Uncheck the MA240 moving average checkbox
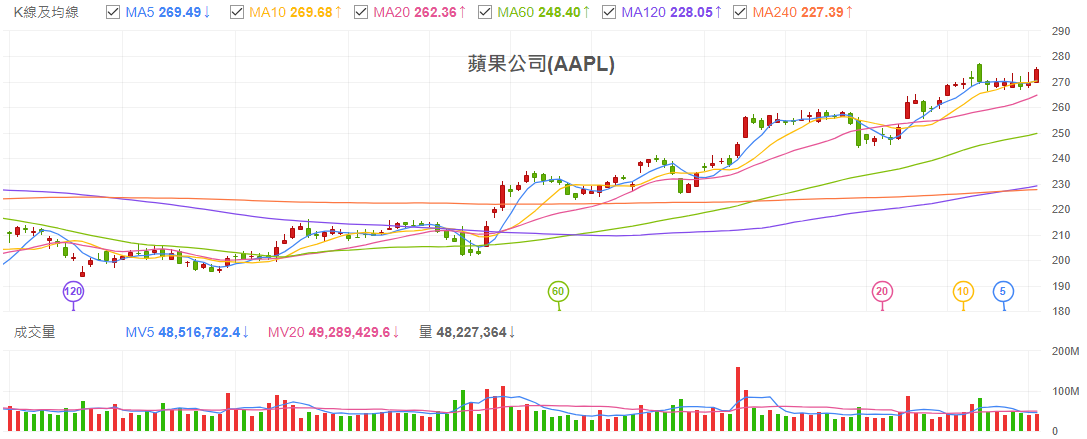The image size is (1087, 439). click(740, 13)
